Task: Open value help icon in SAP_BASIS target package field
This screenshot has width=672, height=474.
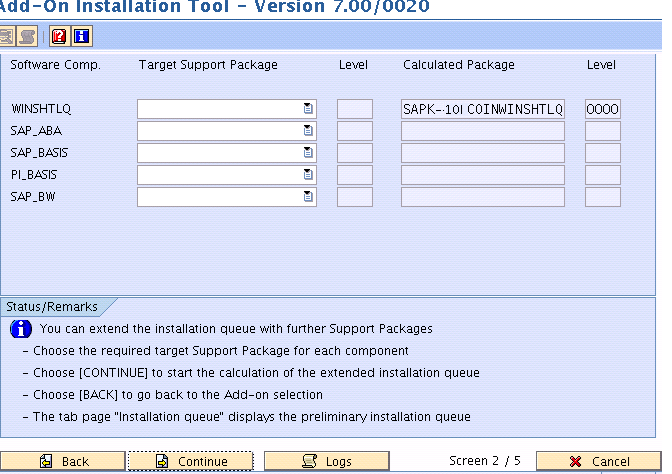Action: pyautogui.click(x=308, y=152)
